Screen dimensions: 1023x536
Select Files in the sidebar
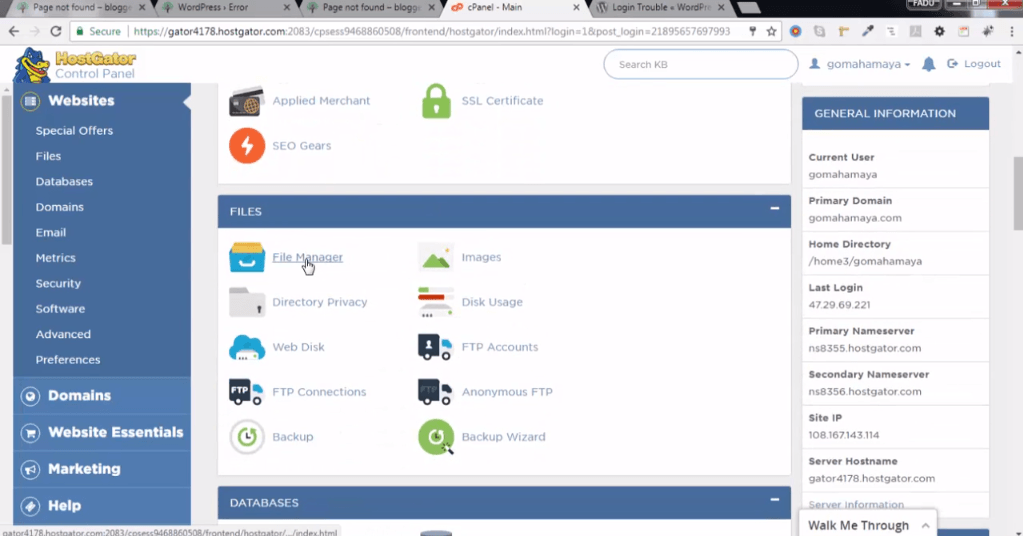pyautogui.click(x=48, y=156)
